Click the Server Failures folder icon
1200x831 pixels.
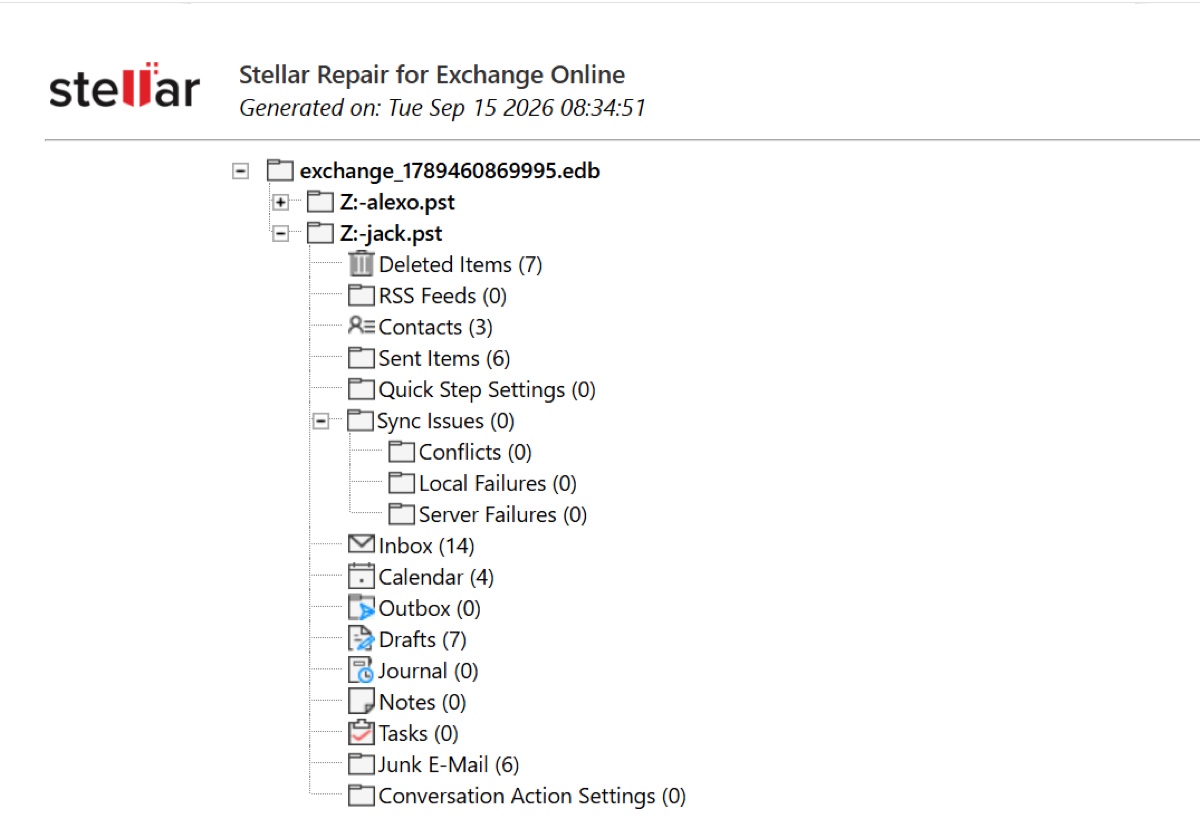[402, 514]
